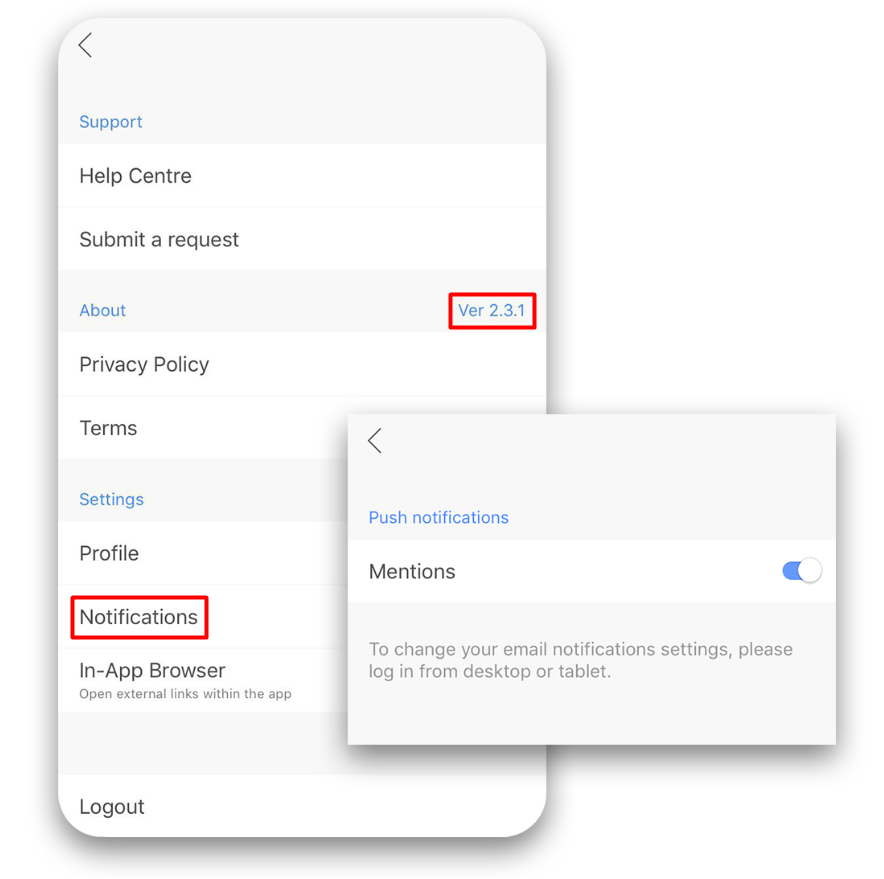Click the About section header
The height and width of the screenshot is (879, 884).
pos(102,310)
